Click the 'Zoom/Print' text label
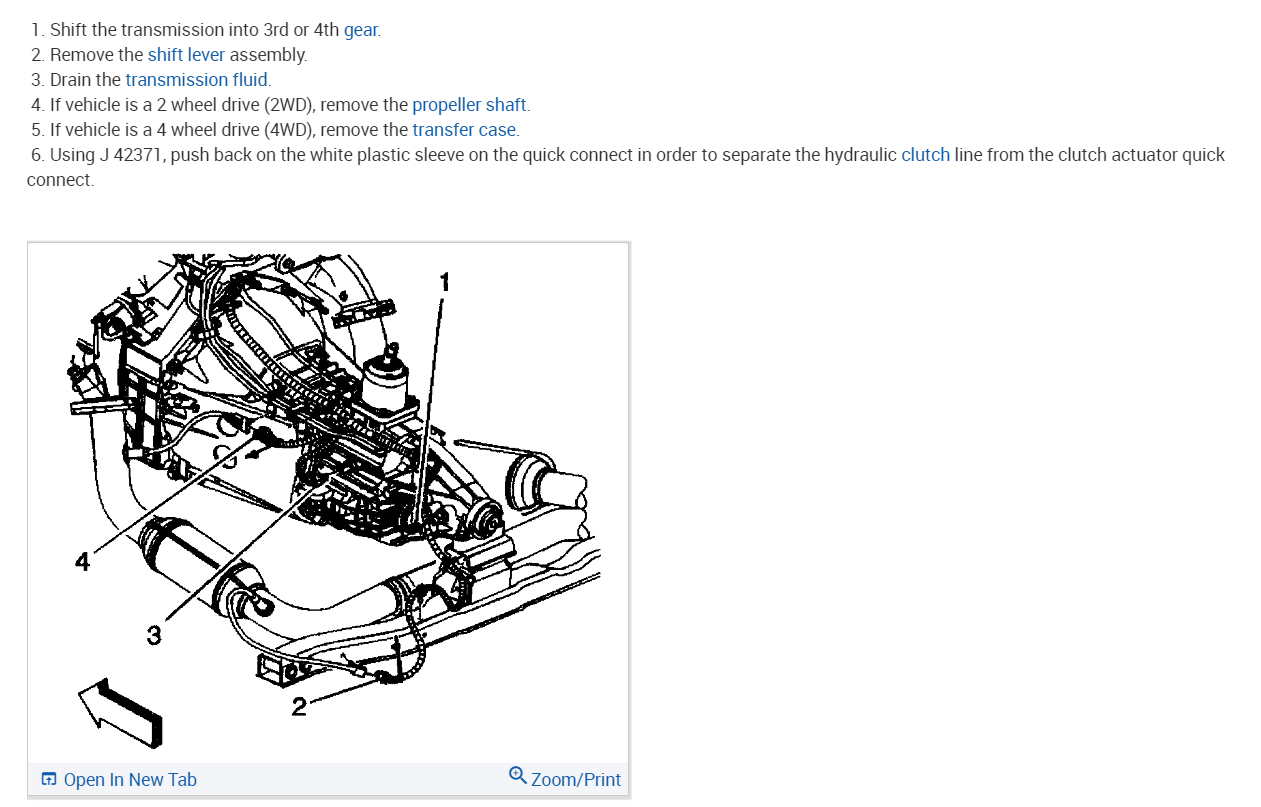Image resolution: width=1261 pixels, height=807 pixels. [576, 780]
